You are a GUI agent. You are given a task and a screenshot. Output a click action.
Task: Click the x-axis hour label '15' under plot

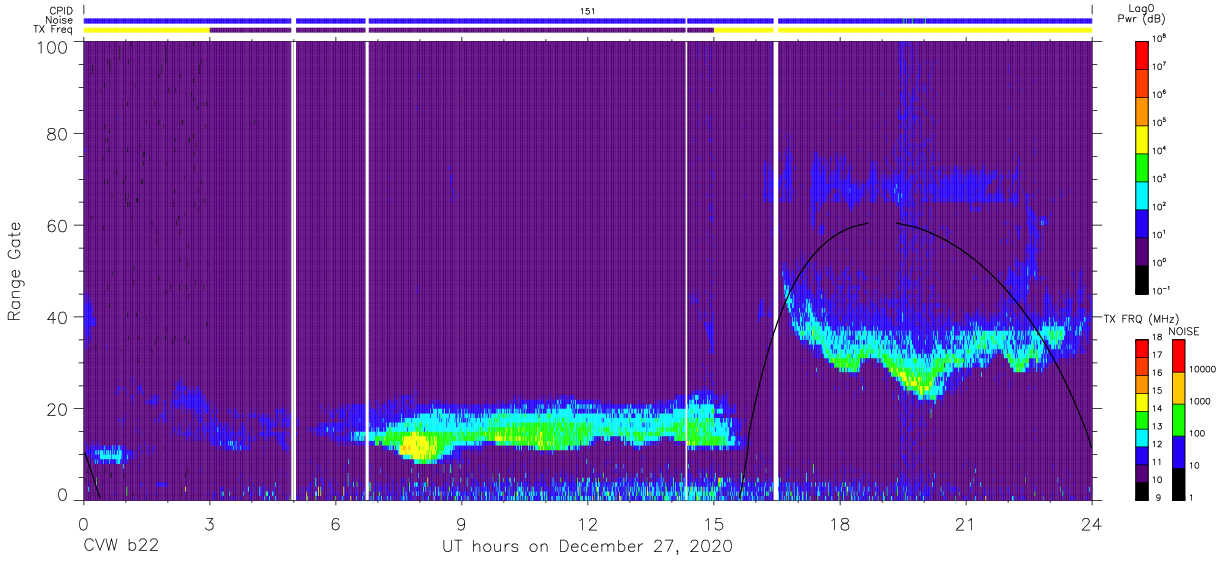[x=714, y=523]
